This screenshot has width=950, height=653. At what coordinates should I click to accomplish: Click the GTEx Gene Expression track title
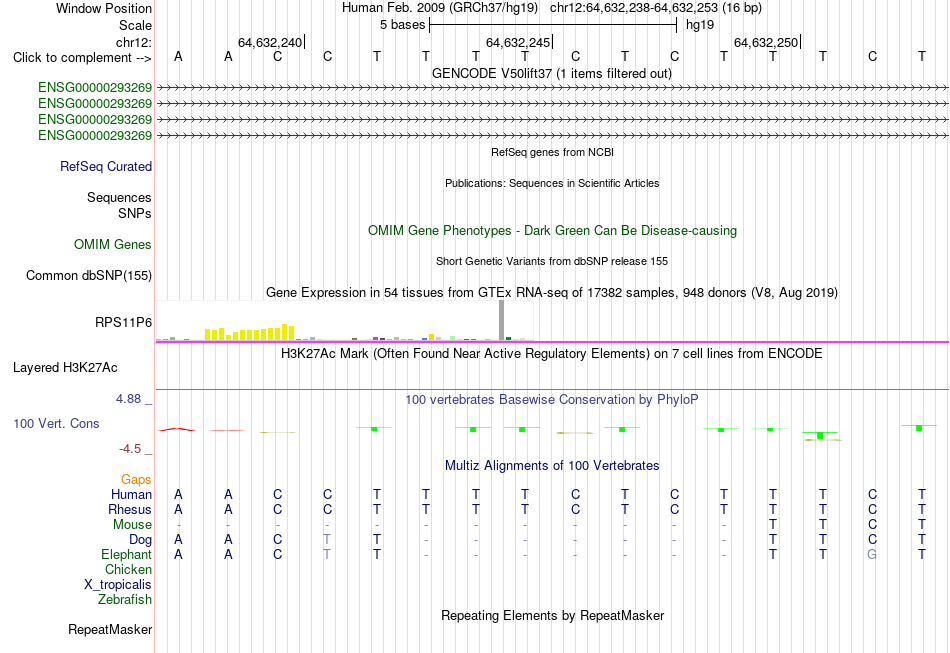tap(551, 293)
